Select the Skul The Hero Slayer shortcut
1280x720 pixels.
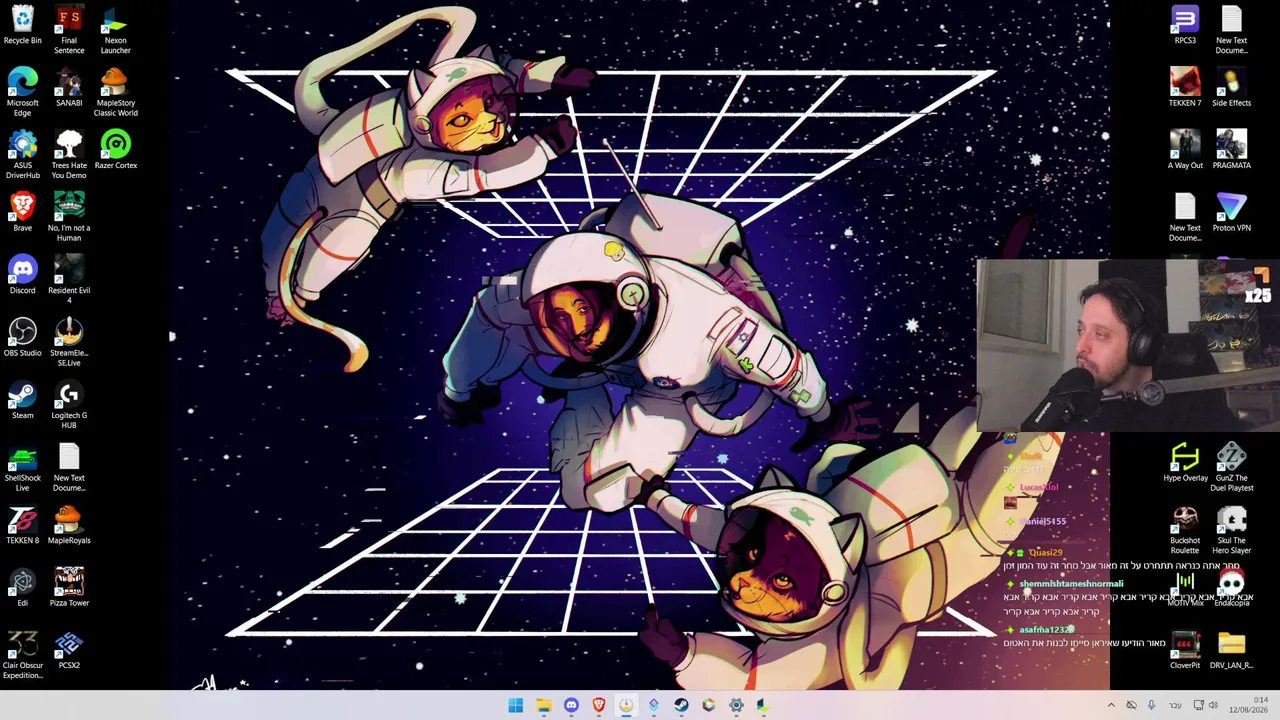tap(1231, 530)
